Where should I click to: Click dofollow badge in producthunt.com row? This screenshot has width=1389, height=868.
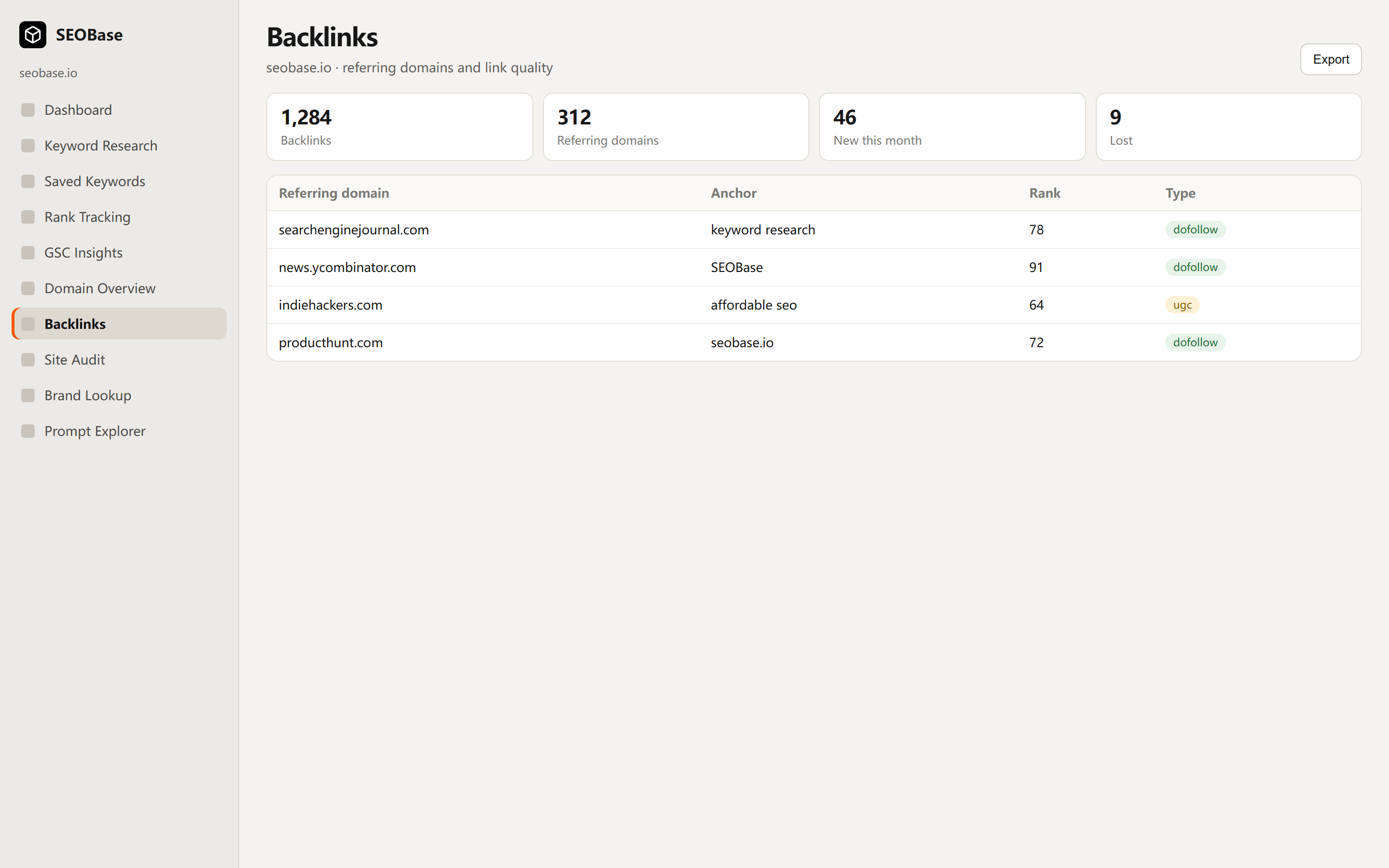coord(1195,342)
